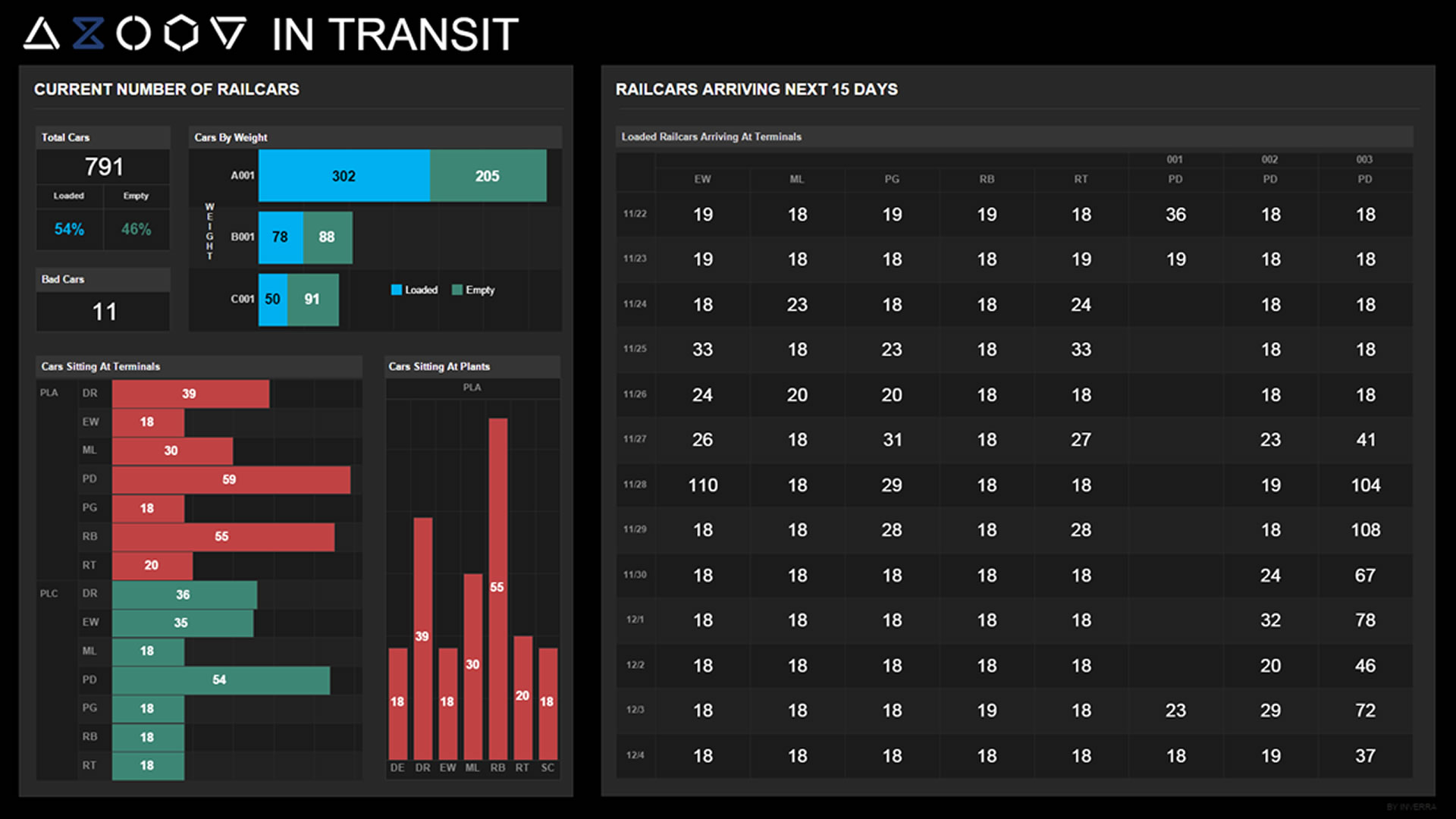Click the 12/1 002 PD cell value 32
This screenshot has height=819, width=1456.
point(1270,620)
